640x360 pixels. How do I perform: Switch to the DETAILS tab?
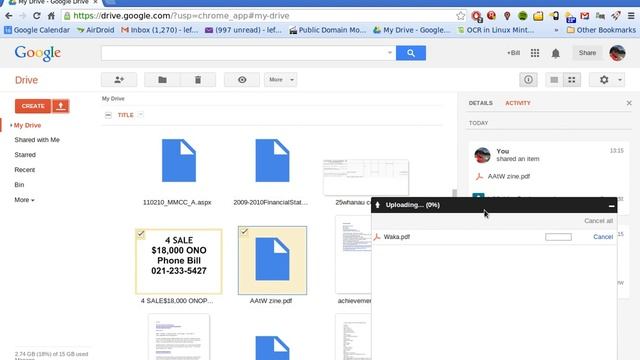[x=480, y=103]
